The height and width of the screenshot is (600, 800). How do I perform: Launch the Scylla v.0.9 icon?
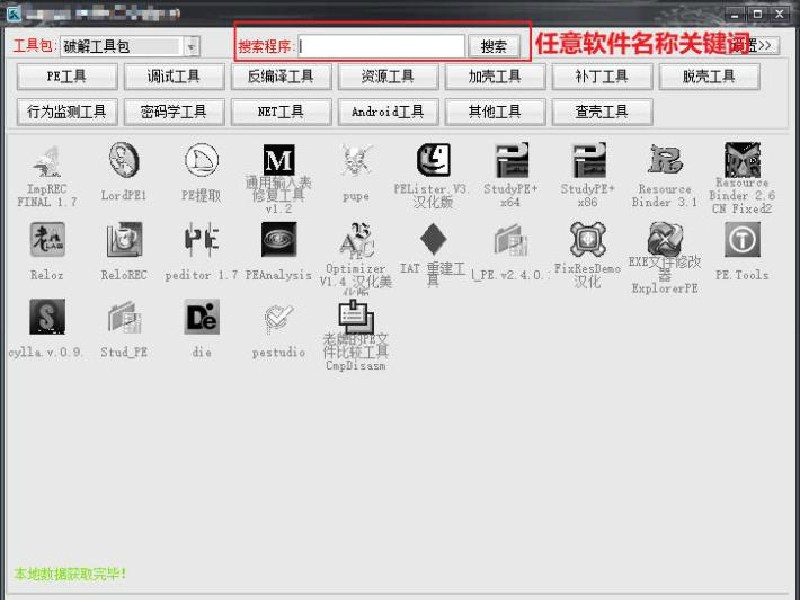point(47,317)
